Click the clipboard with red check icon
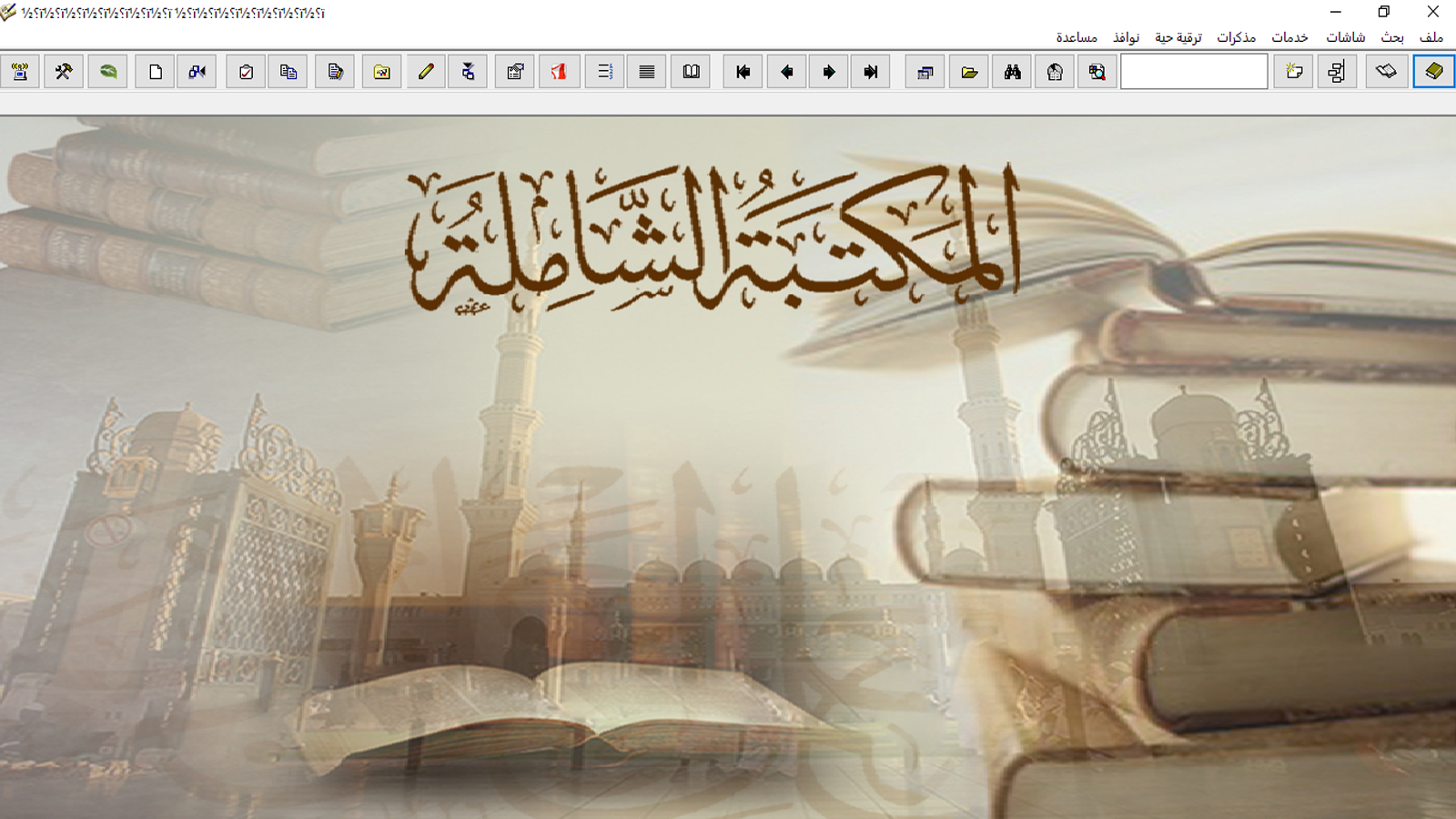This screenshot has height=819, width=1456. (x=246, y=71)
